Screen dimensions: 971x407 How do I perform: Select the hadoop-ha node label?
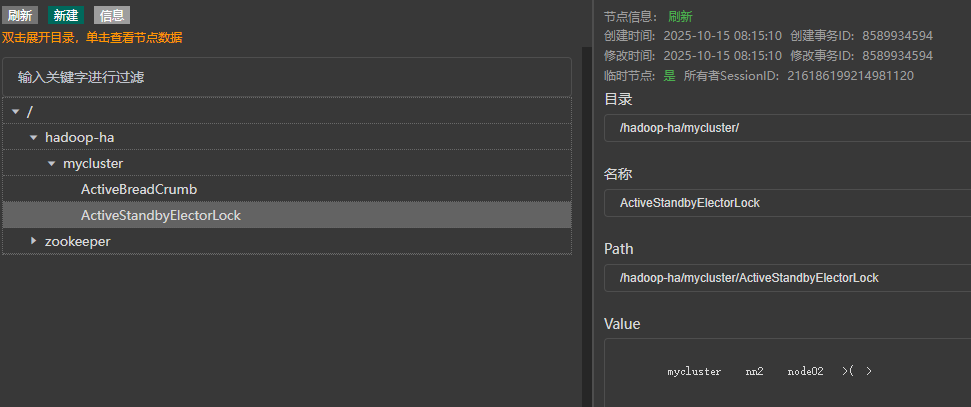(73, 137)
